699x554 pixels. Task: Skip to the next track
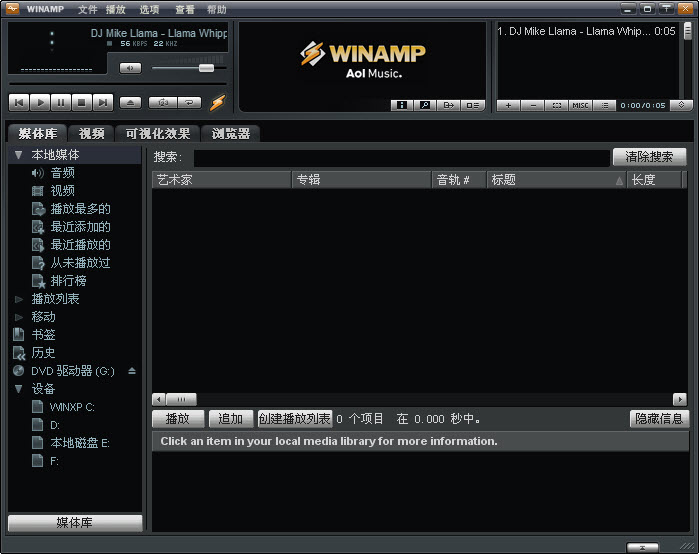(x=103, y=103)
